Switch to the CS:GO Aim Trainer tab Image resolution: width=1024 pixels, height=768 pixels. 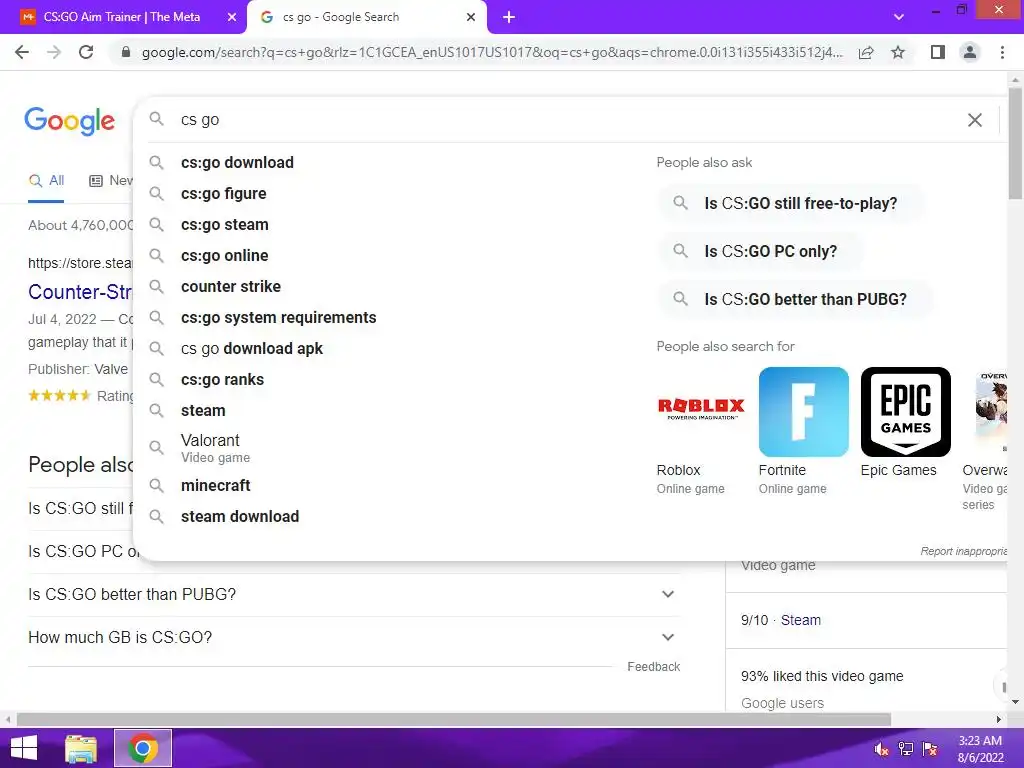[x=123, y=18]
